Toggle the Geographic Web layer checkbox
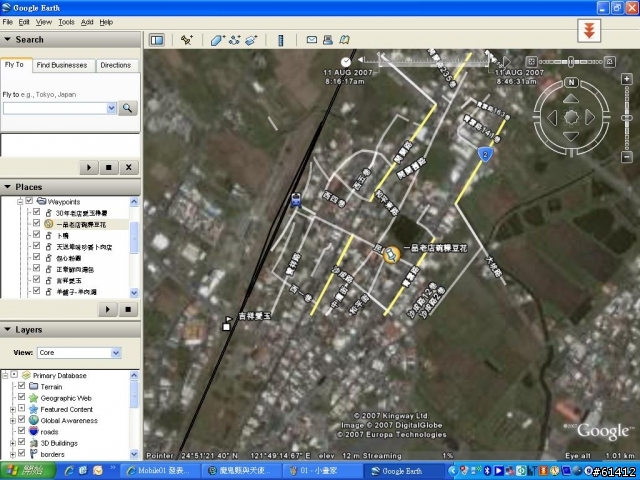This screenshot has width=640, height=480. point(22,397)
